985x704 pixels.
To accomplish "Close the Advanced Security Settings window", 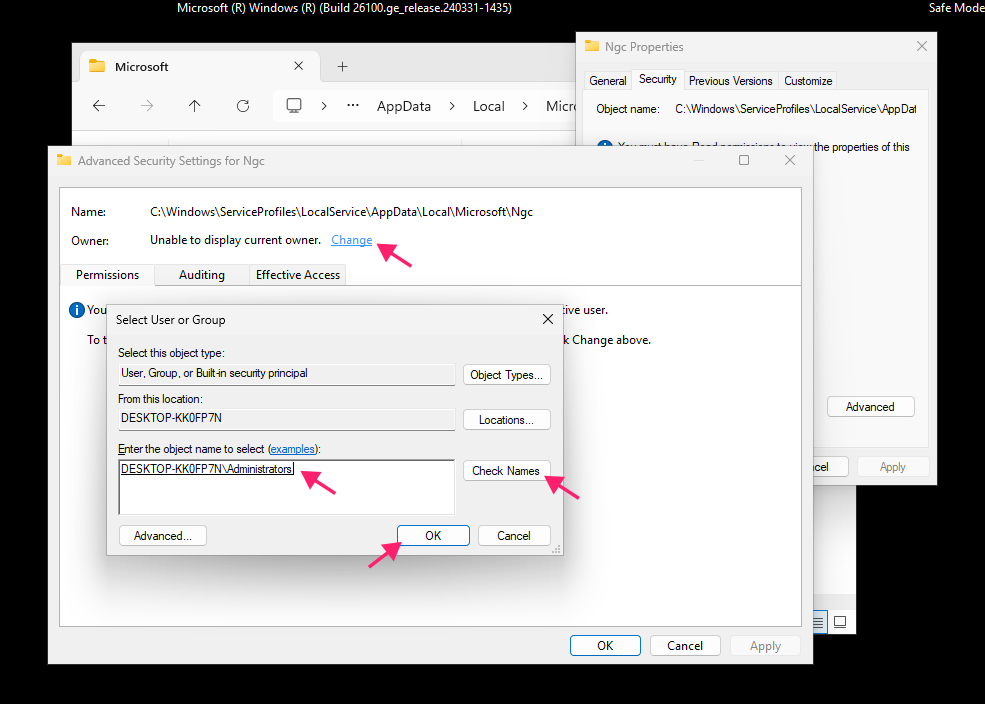I will coord(790,160).
